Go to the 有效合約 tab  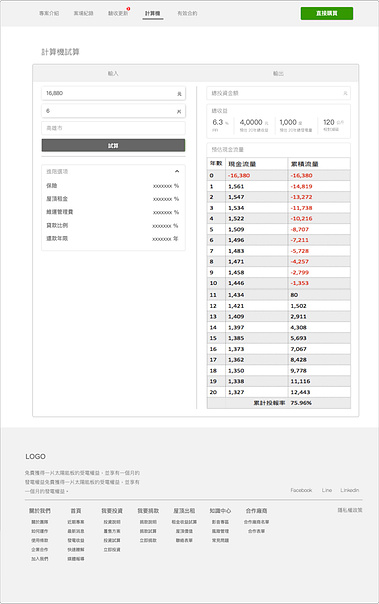pyautogui.click(x=187, y=13)
